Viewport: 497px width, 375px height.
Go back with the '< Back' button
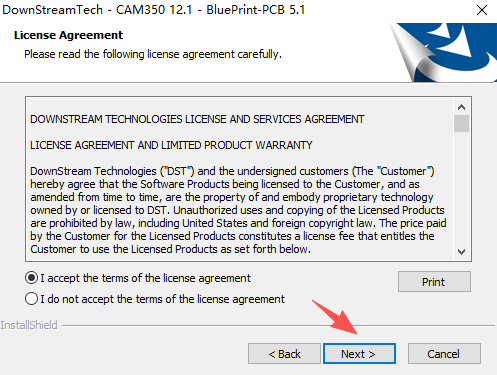(284, 354)
